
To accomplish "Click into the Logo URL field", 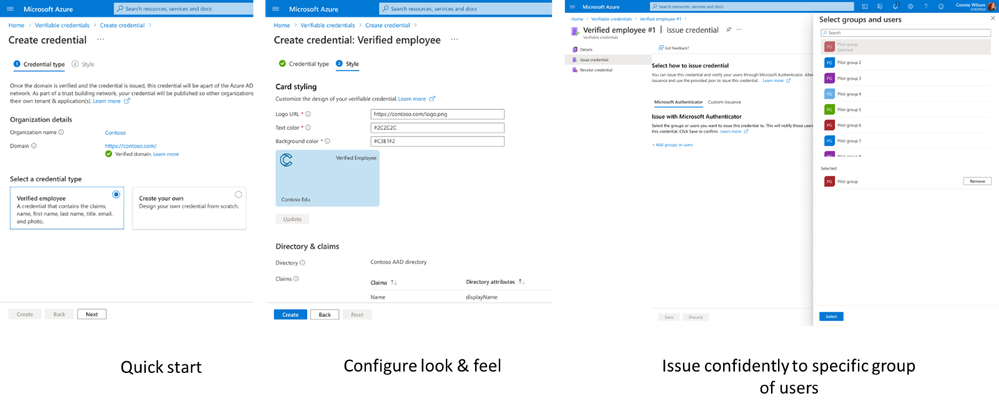I will [x=437, y=114].
